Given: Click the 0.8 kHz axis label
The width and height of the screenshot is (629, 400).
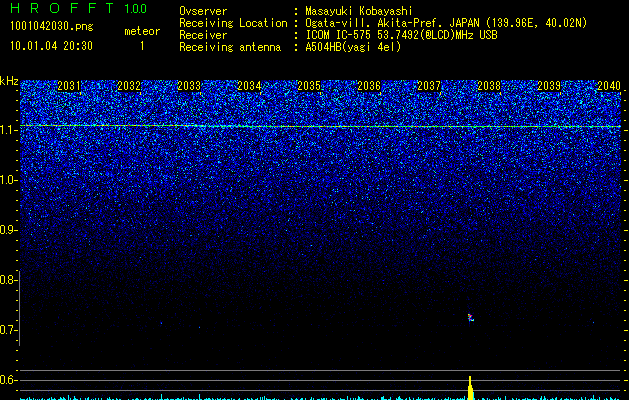Looking at the screenshot, I should point(7,280).
